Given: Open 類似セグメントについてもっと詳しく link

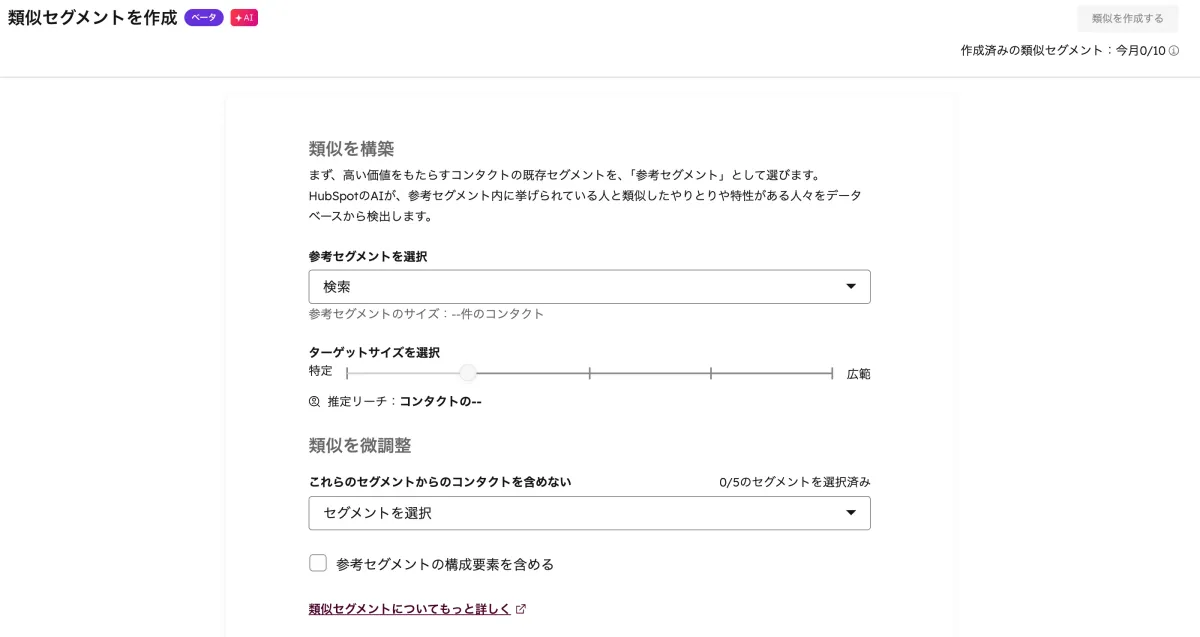Looking at the screenshot, I should 408,608.
